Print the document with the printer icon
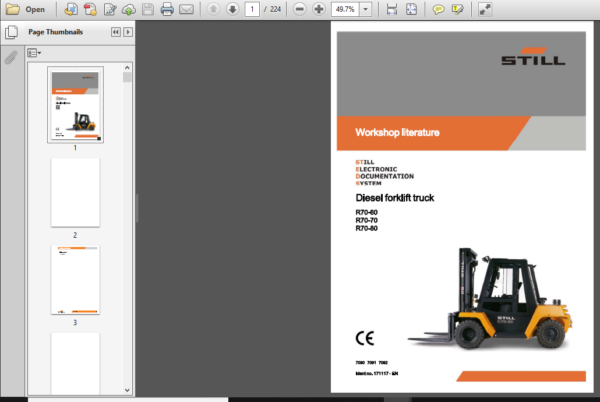Screen dimensions: 600x402 [x=167, y=9]
